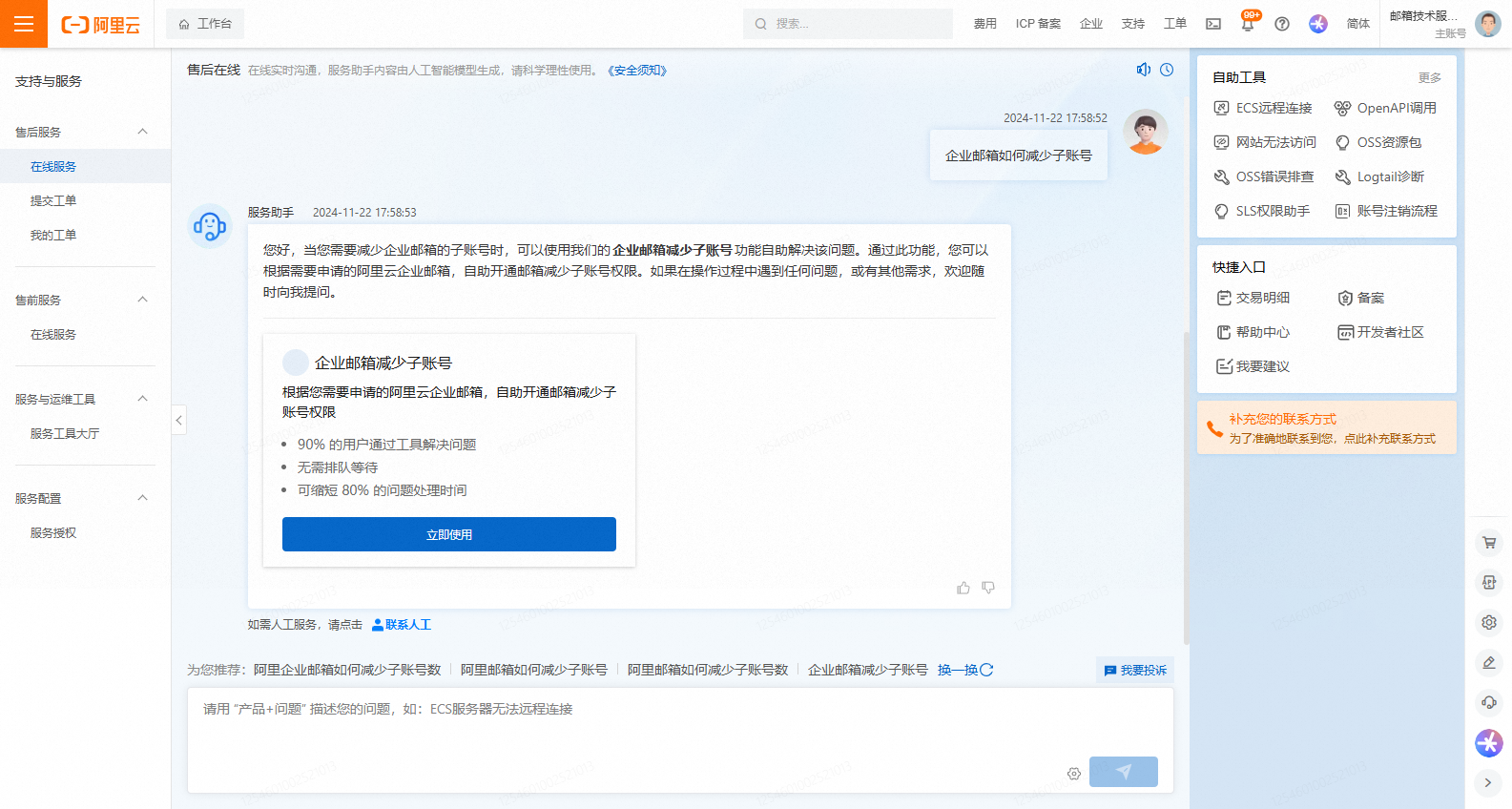Open 网站无法访问 tool
The width and height of the screenshot is (1512, 809).
tap(1265, 142)
